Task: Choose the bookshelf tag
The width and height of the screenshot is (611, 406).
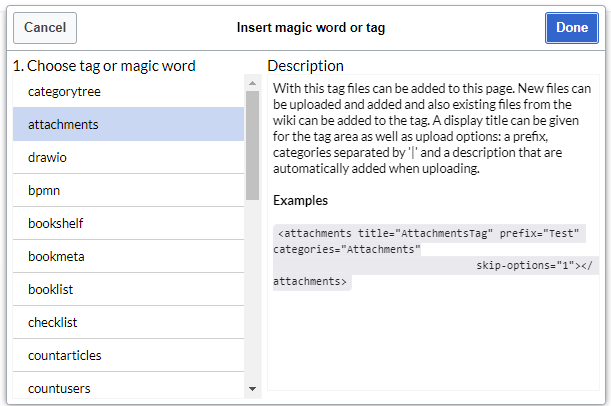Action: [128, 223]
